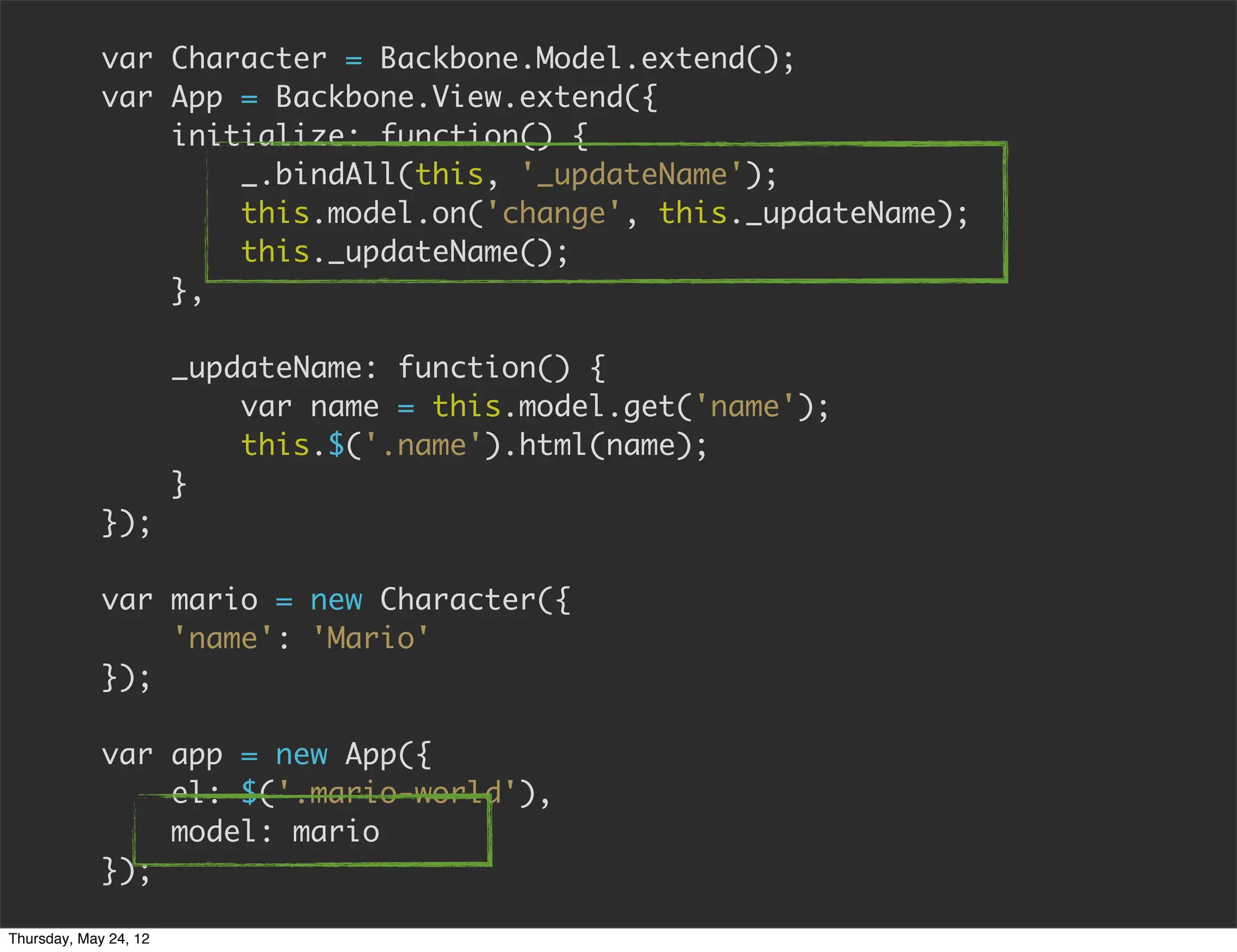
Task: Click the 'Thursday, May 24, 12' date footer
Action: coord(79,939)
